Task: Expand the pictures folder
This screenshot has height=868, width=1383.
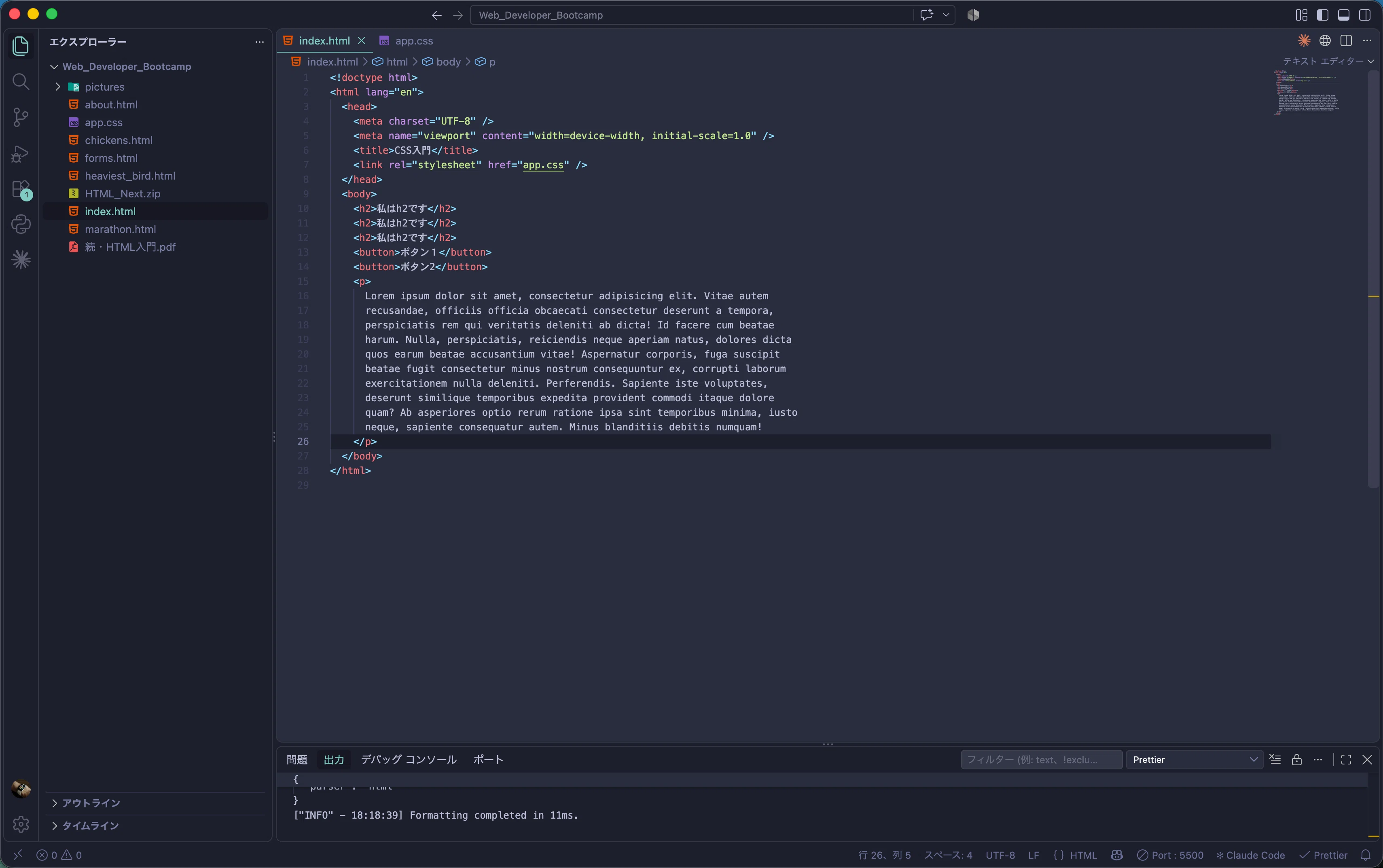Action: (58, 87)
